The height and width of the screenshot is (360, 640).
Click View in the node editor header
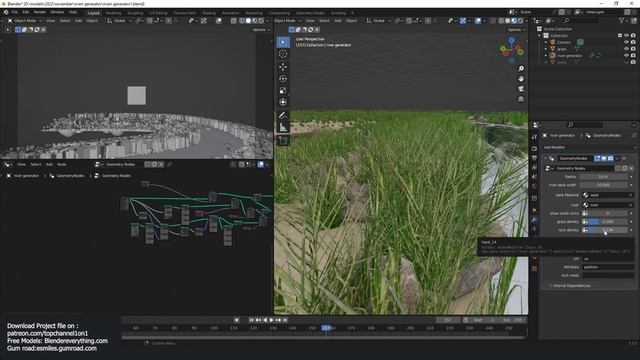click(x=21, y=164)
